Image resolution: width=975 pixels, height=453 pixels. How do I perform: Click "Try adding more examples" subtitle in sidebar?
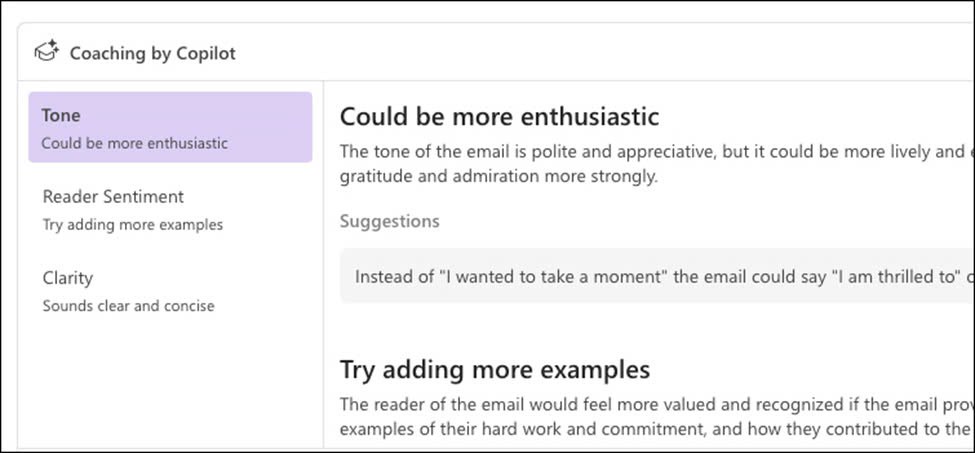pyautogui.click(x=132, y=225)
